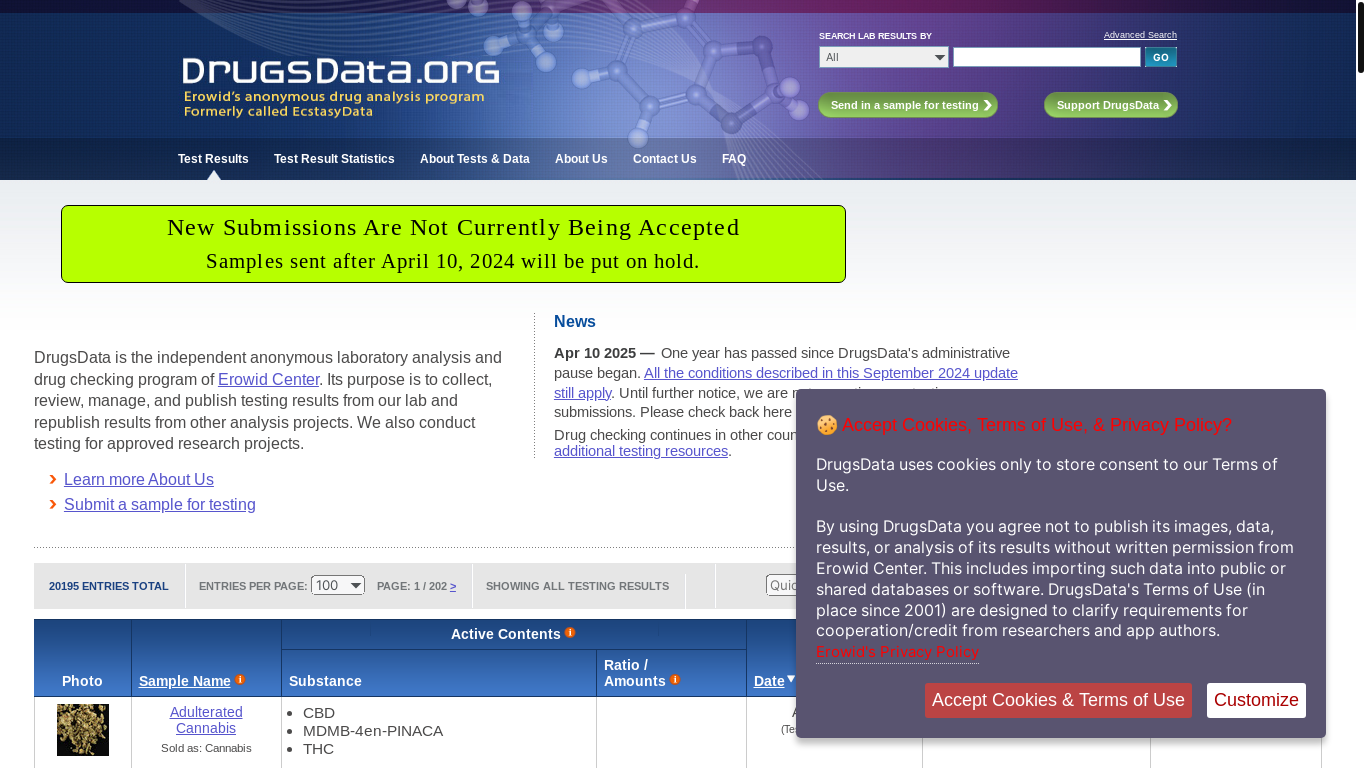Sort by Sample Name column header
This screenshot has height=768, width=1366.
click(185, 681)
